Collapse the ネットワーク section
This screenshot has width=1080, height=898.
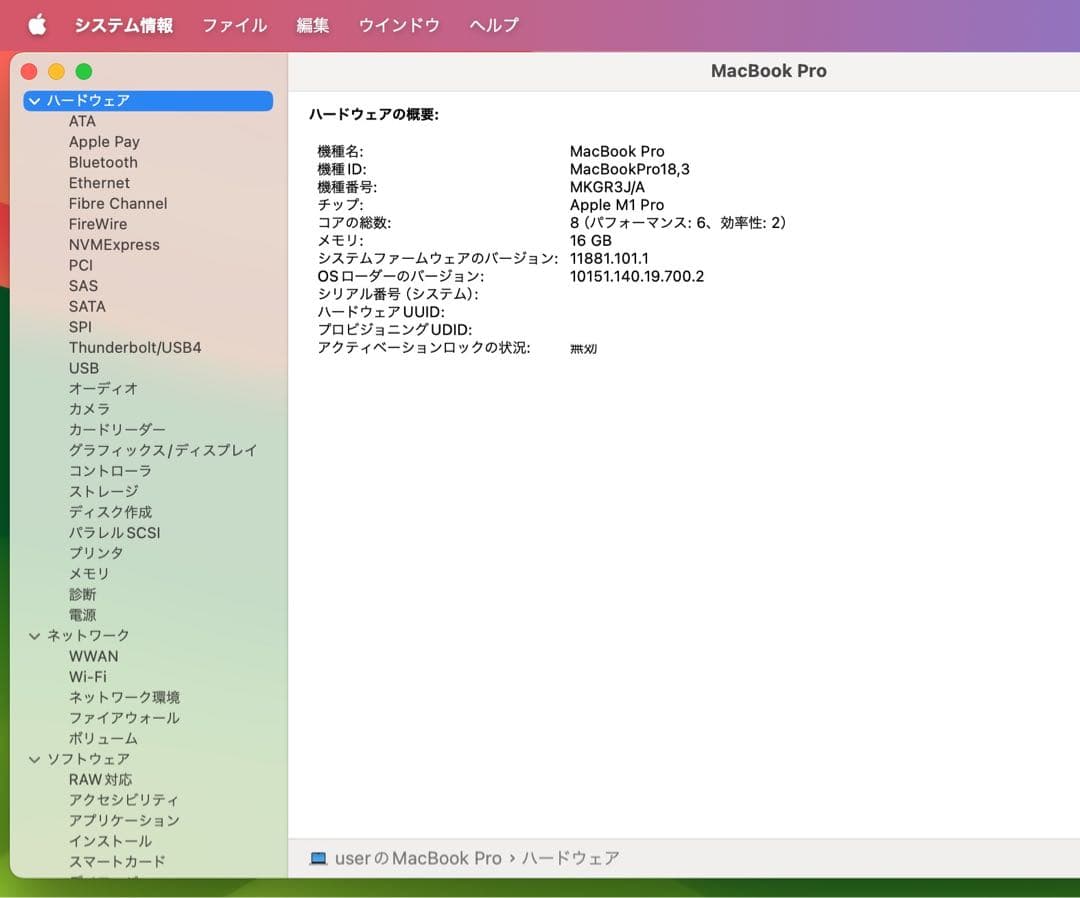(35, 635)
